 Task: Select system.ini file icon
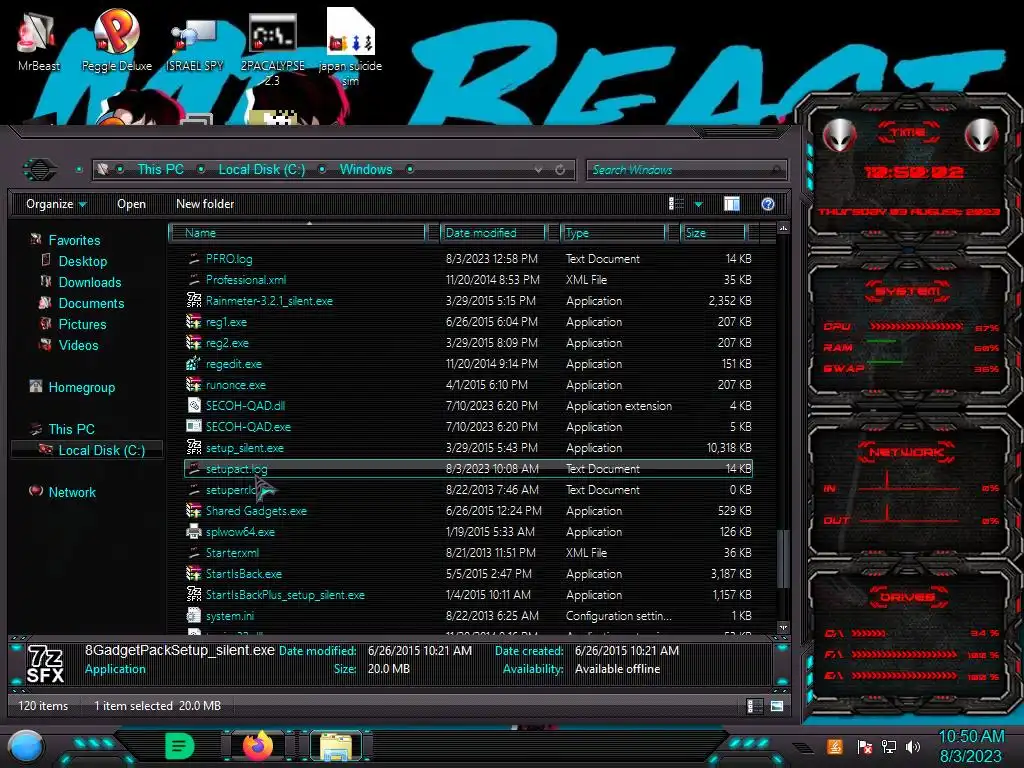click(x=193, y=615)
